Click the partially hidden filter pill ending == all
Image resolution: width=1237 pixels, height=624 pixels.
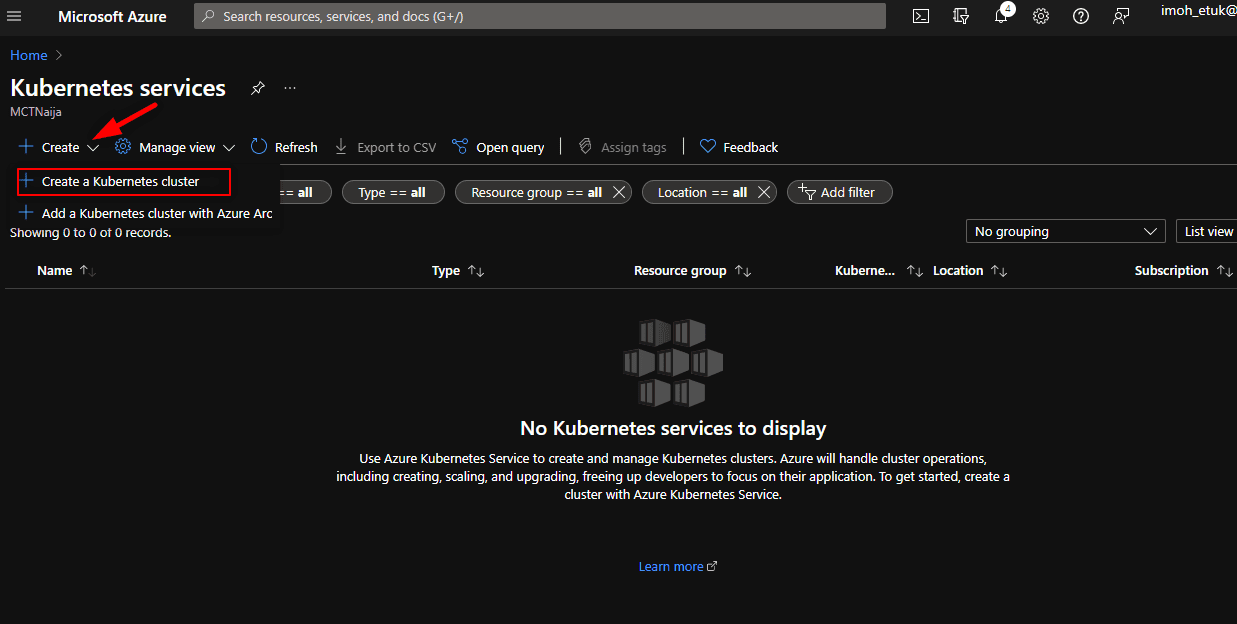[x=305, y=192]
